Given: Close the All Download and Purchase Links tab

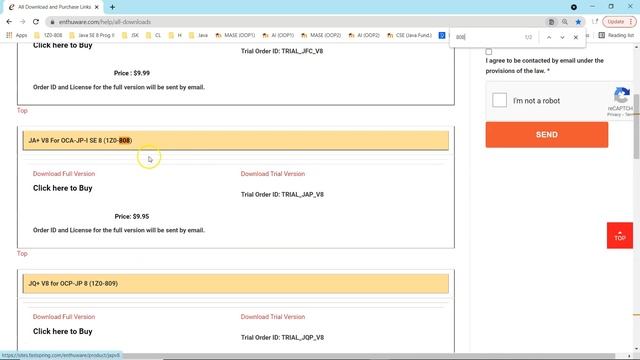Looking at the screenshot, I should pyautogui.click(x=97, y=7).
